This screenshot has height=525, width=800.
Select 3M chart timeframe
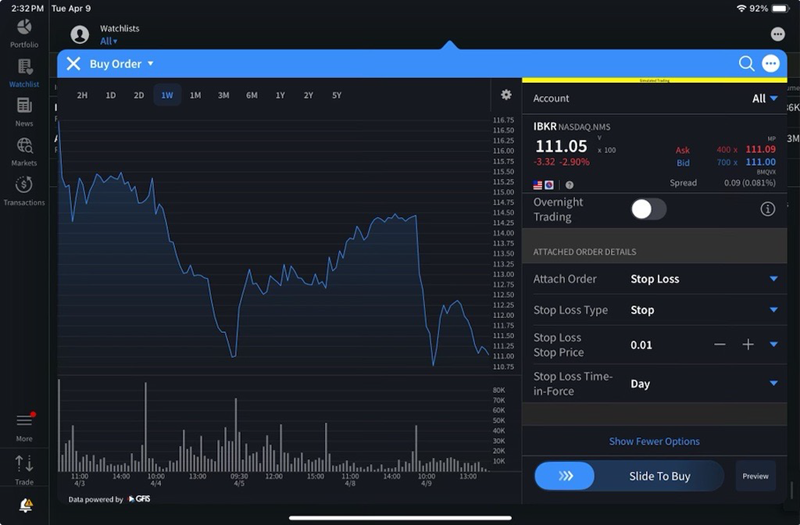tap(223, 95)
